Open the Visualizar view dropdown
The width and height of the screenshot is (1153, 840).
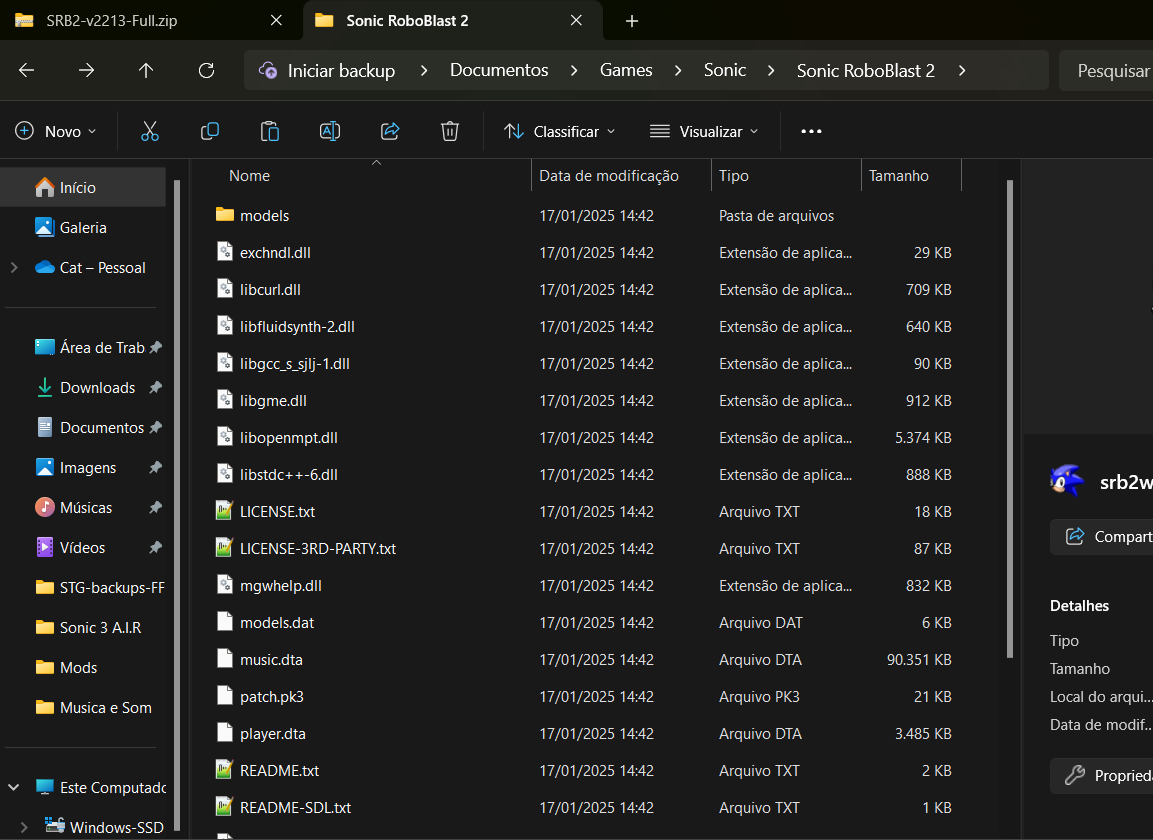704,132
